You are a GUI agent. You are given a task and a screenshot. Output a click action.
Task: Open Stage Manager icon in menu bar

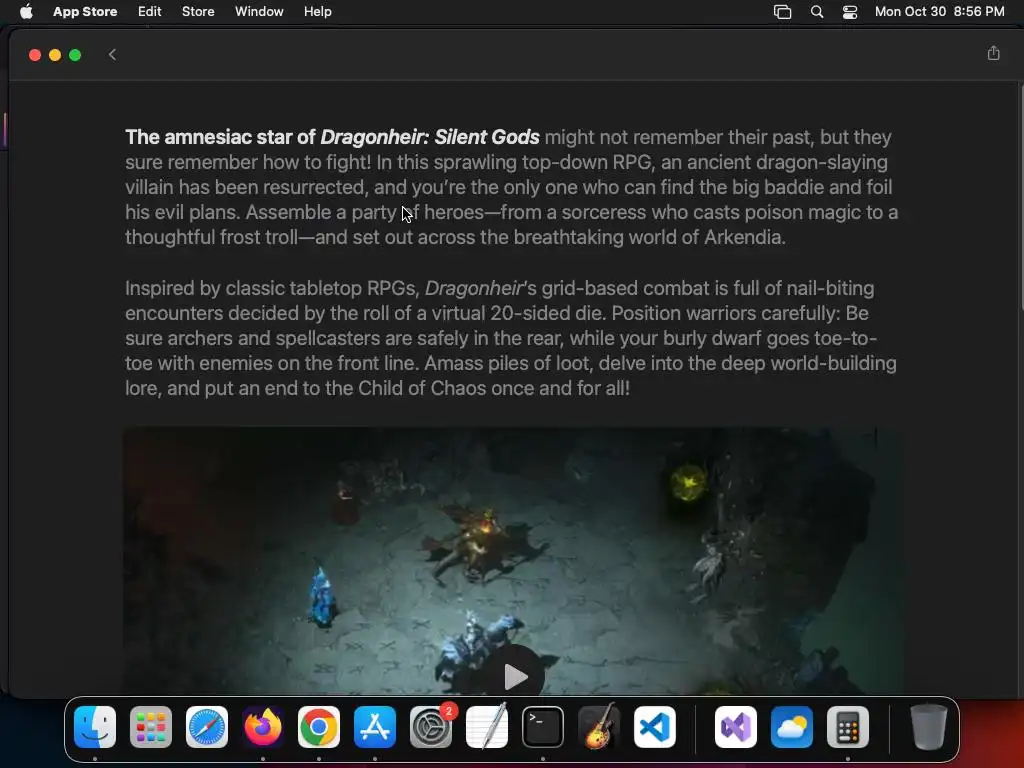tap(782, 12)
